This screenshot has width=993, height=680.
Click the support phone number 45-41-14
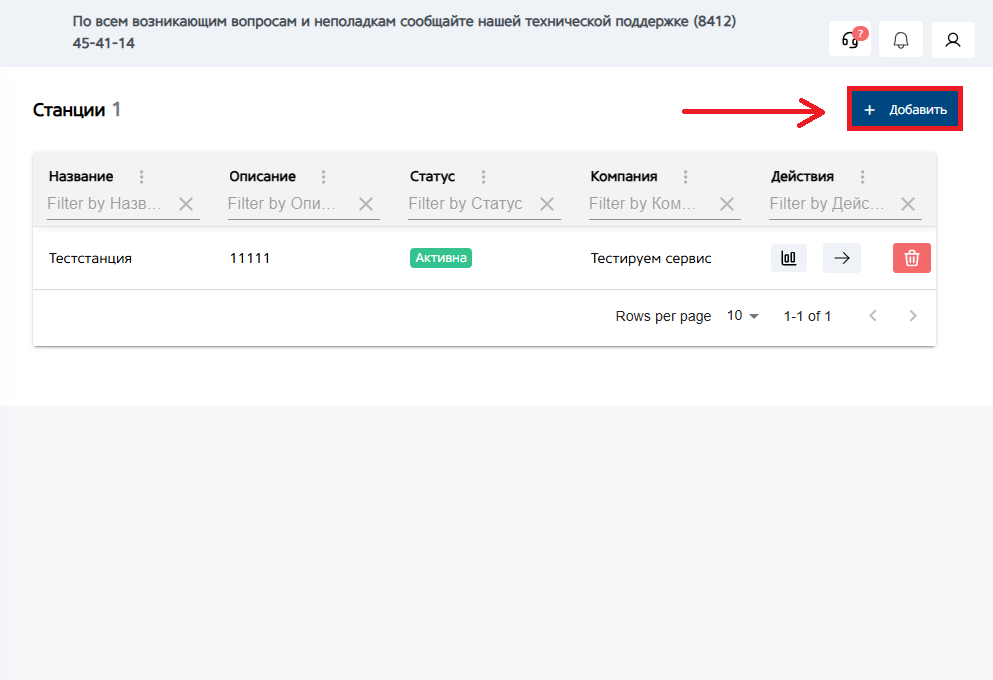tap(104, 43)
